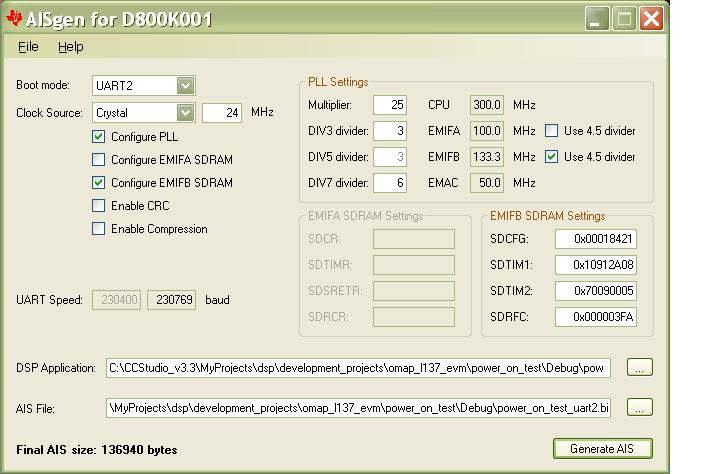The image size is (720, 474).
Task: Browse for AIS File output
Action: click(x=640, y=407)
